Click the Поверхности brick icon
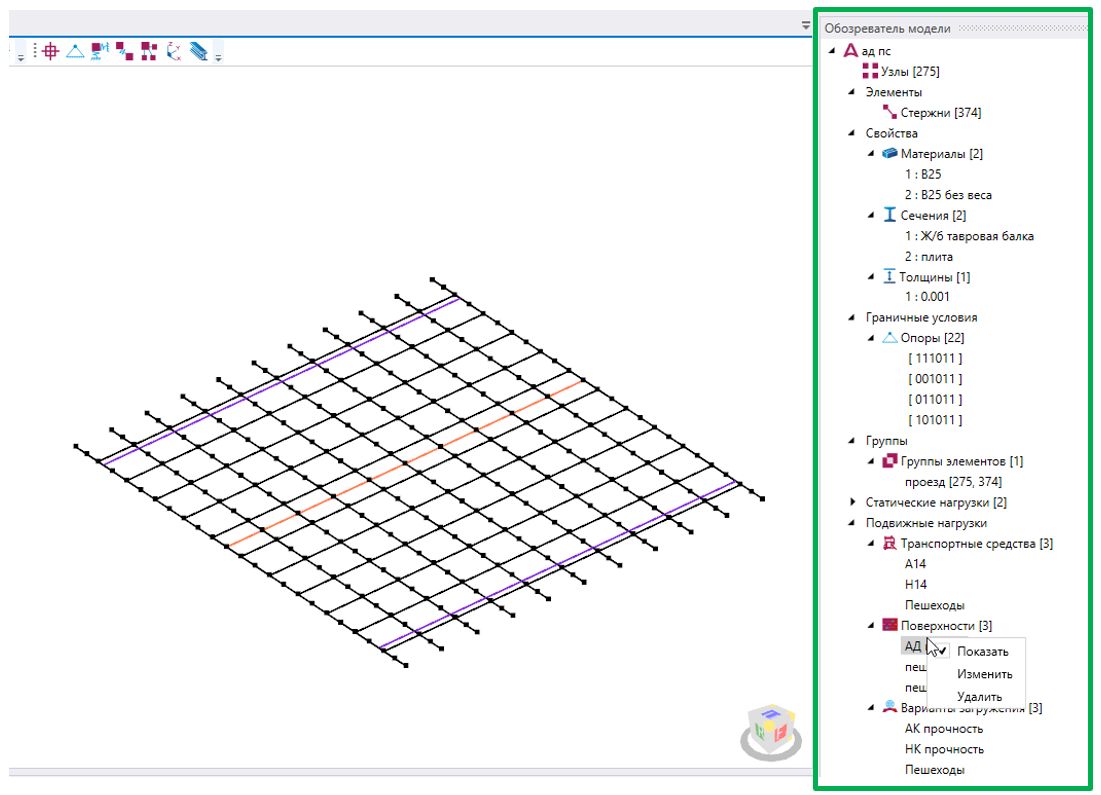Image resolution: width=1101 pixels, height=795 pixels. click(x=890, y=625)
